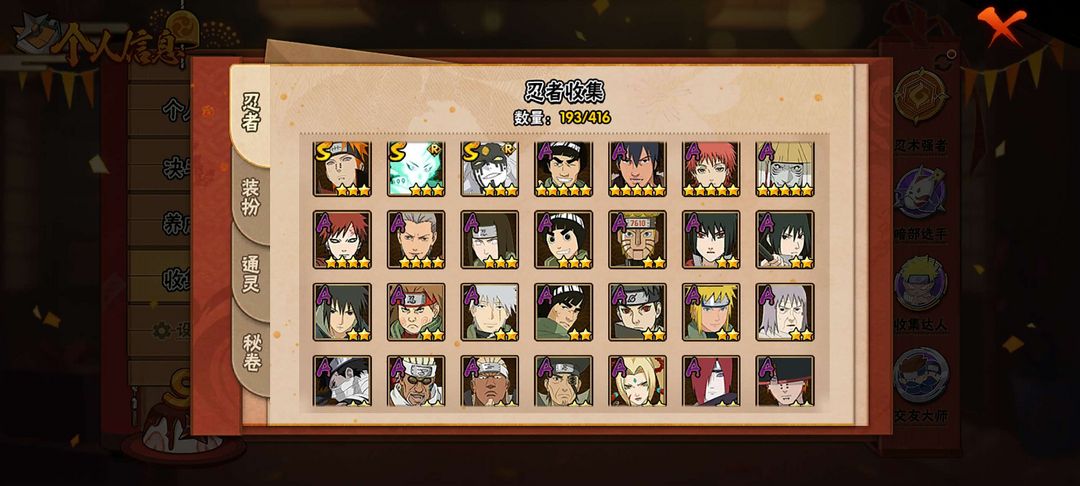Select the 秘卷 tab
Screen dimensions: 1080x486
pos(251,352)
